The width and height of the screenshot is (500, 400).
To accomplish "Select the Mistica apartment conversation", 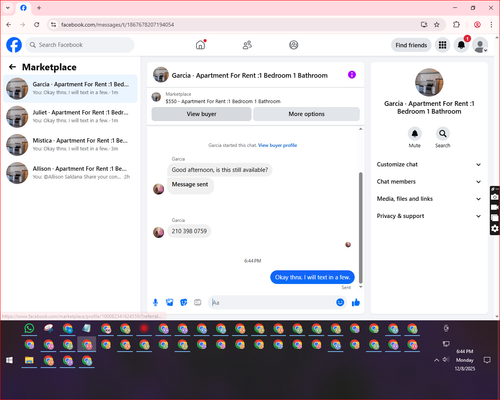I will pyautogui.click(x=70, y=145).
